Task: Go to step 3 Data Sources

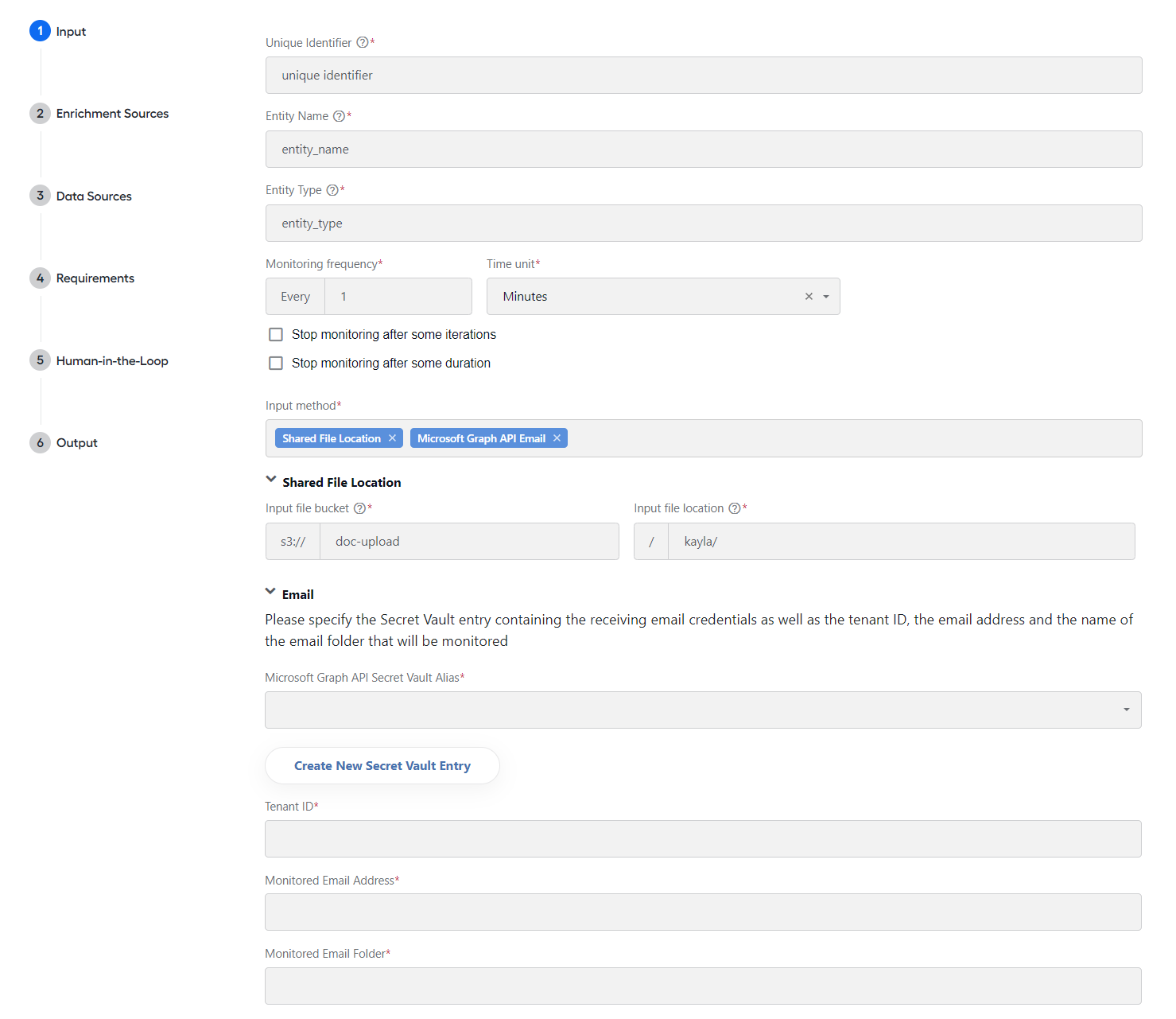Action: click(x=81, y=196)
